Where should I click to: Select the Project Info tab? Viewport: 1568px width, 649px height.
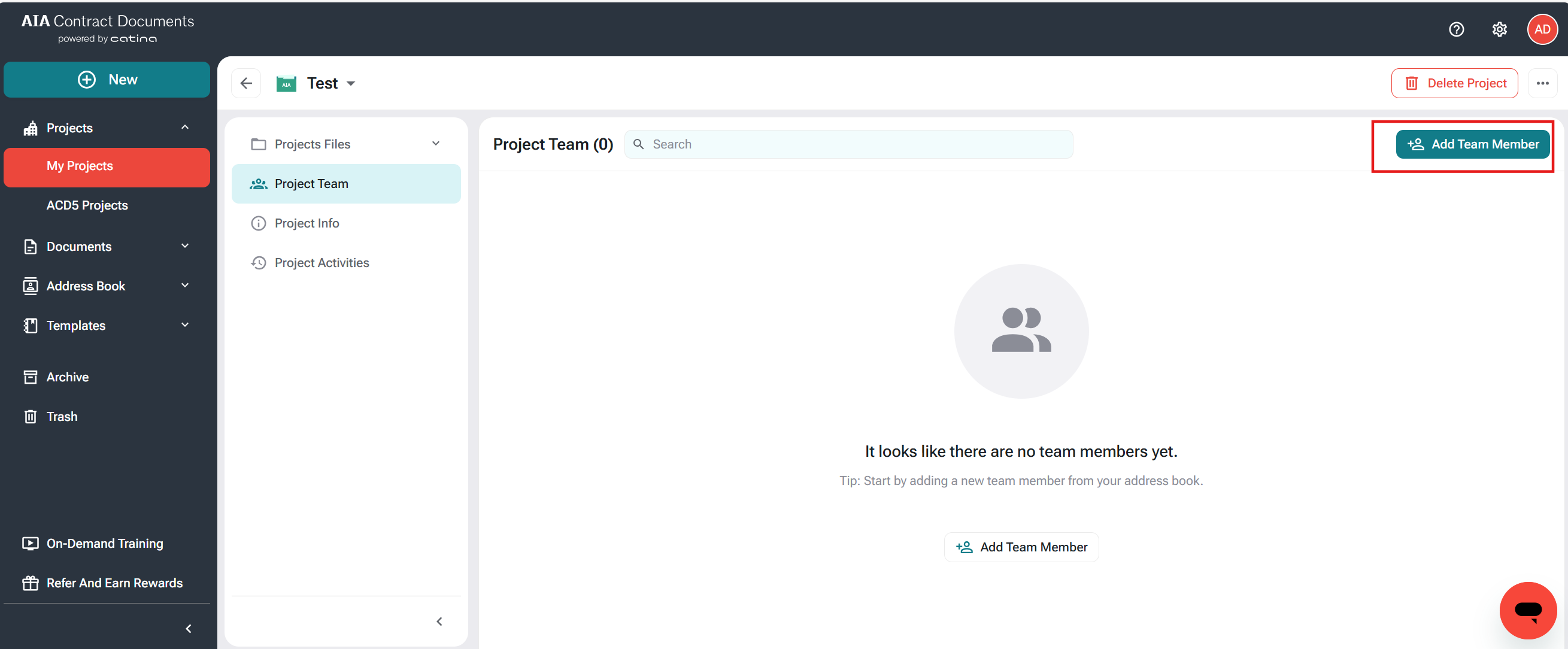pos(306,223)
